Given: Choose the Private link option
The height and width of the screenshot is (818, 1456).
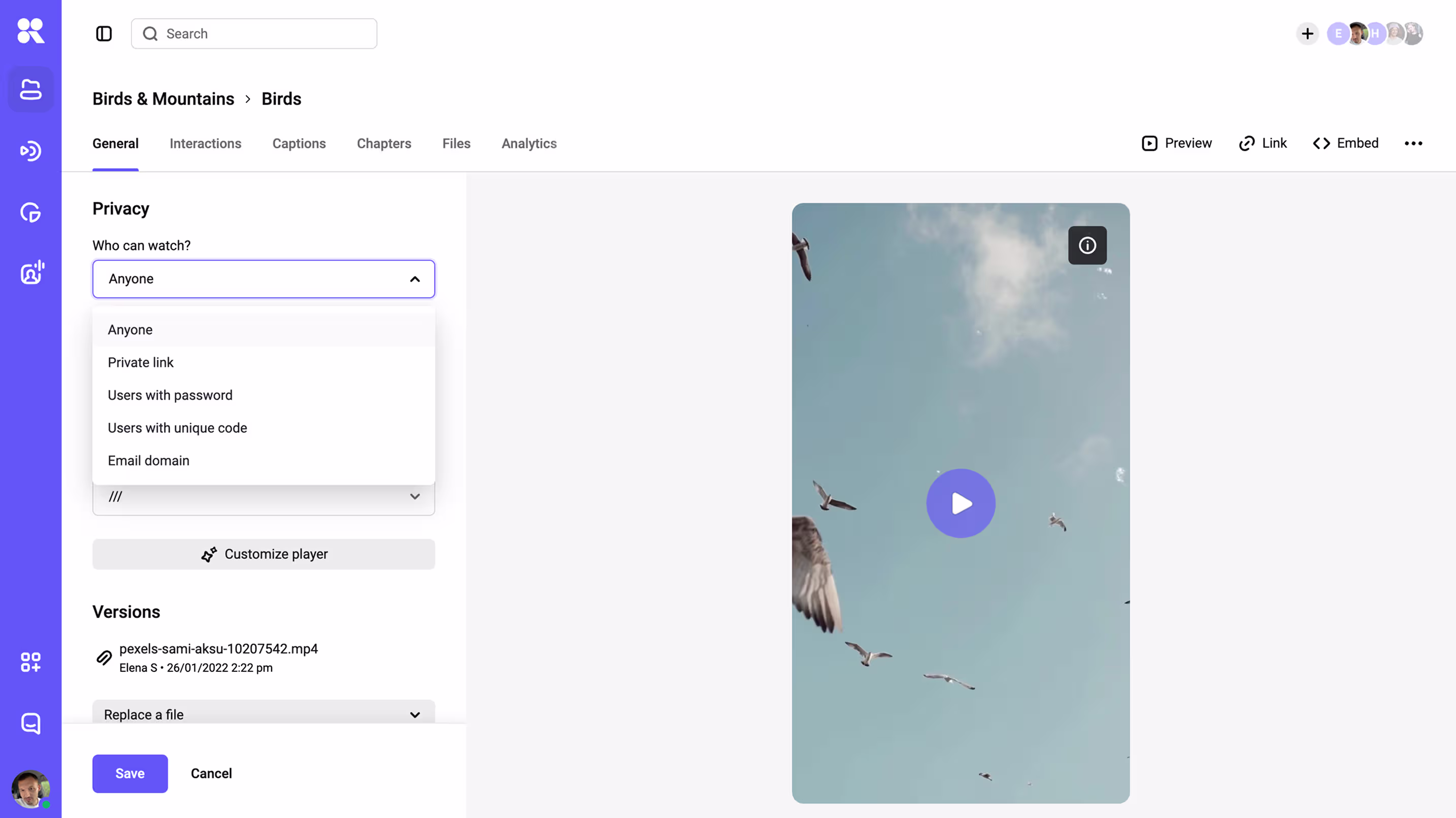Looking at the screenshot, I should 263,363.
